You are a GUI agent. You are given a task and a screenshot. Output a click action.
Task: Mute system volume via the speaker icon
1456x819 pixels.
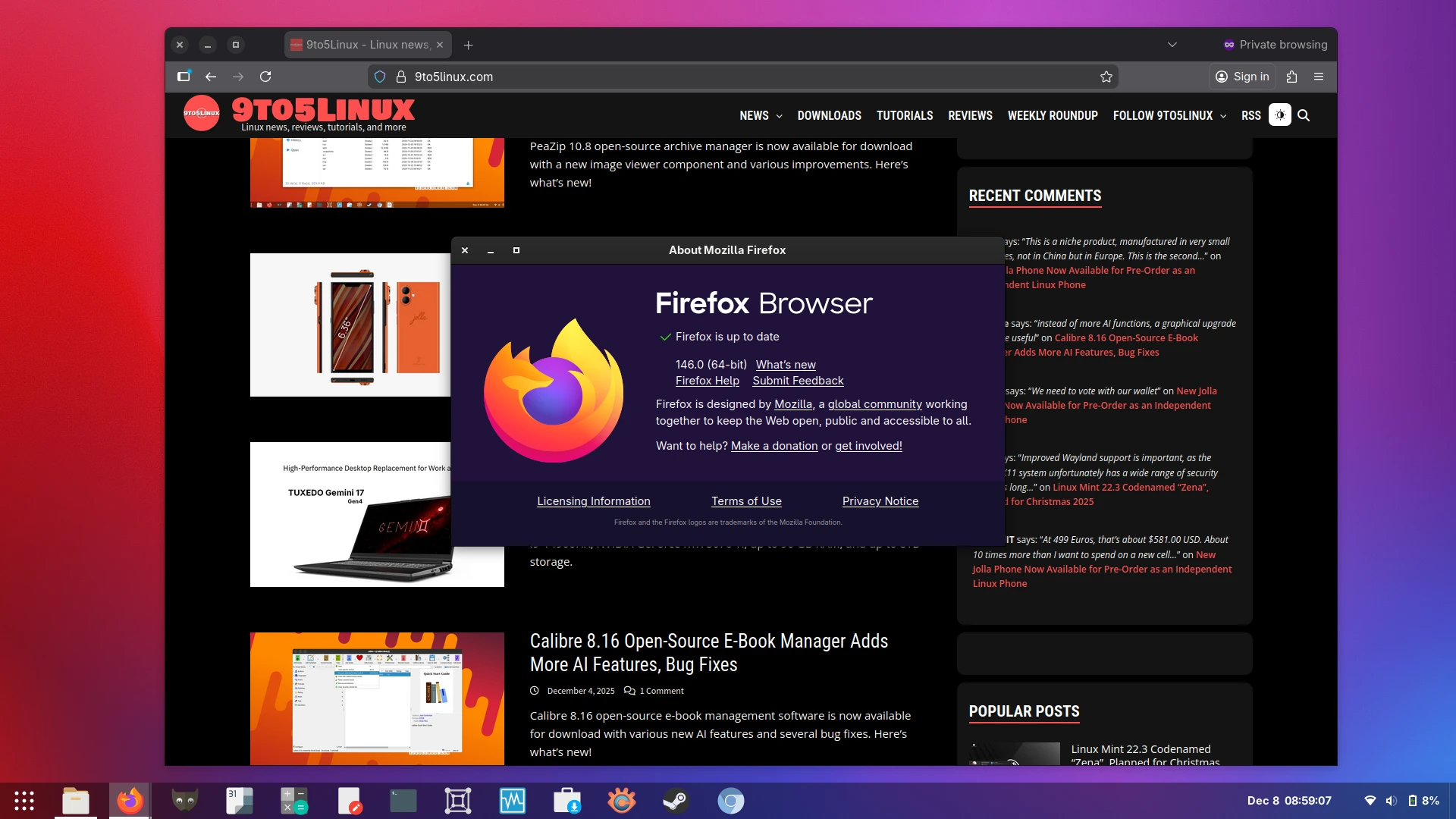(x=1391, y=800)
